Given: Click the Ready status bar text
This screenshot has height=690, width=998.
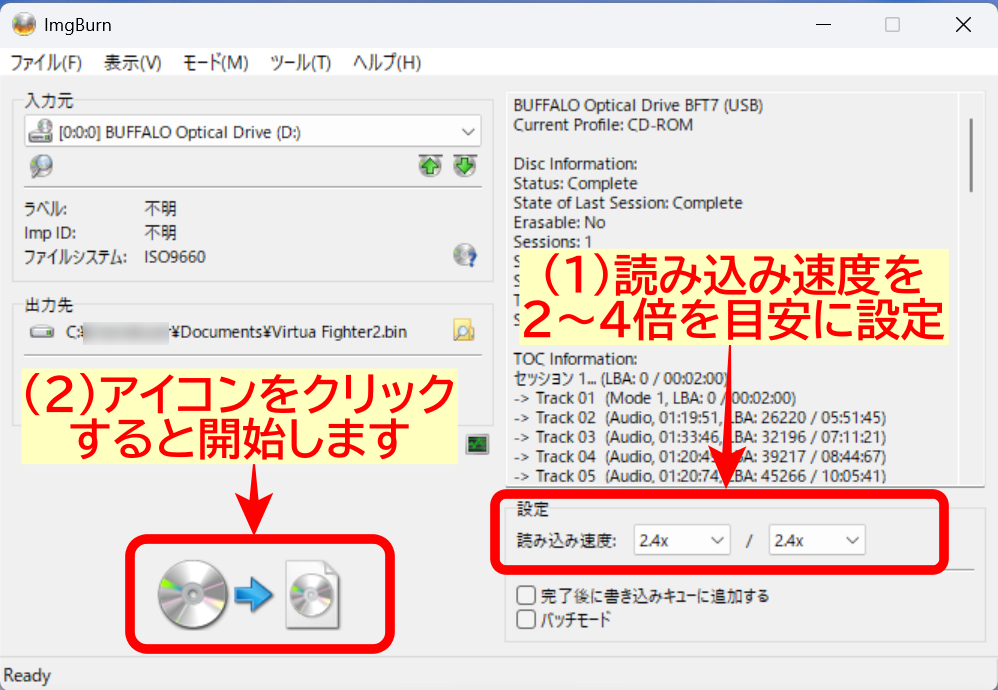Looking at the screenshot, I should coord(27,675).
